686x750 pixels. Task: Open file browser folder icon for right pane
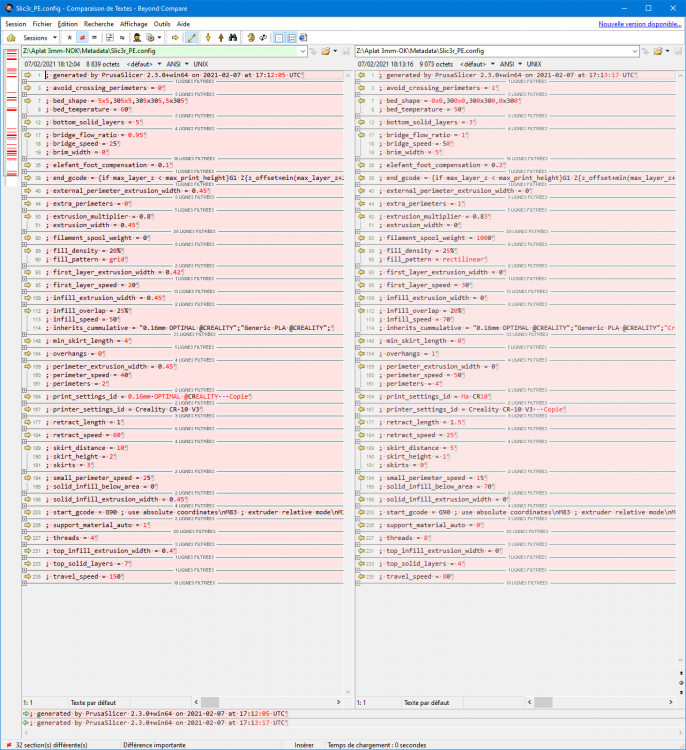tap(658, 51)
